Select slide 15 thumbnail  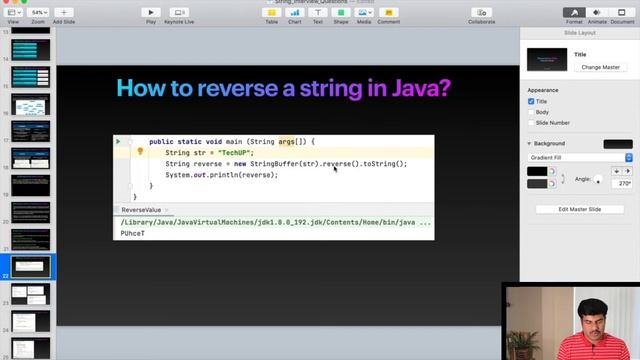tap(31, 77)
